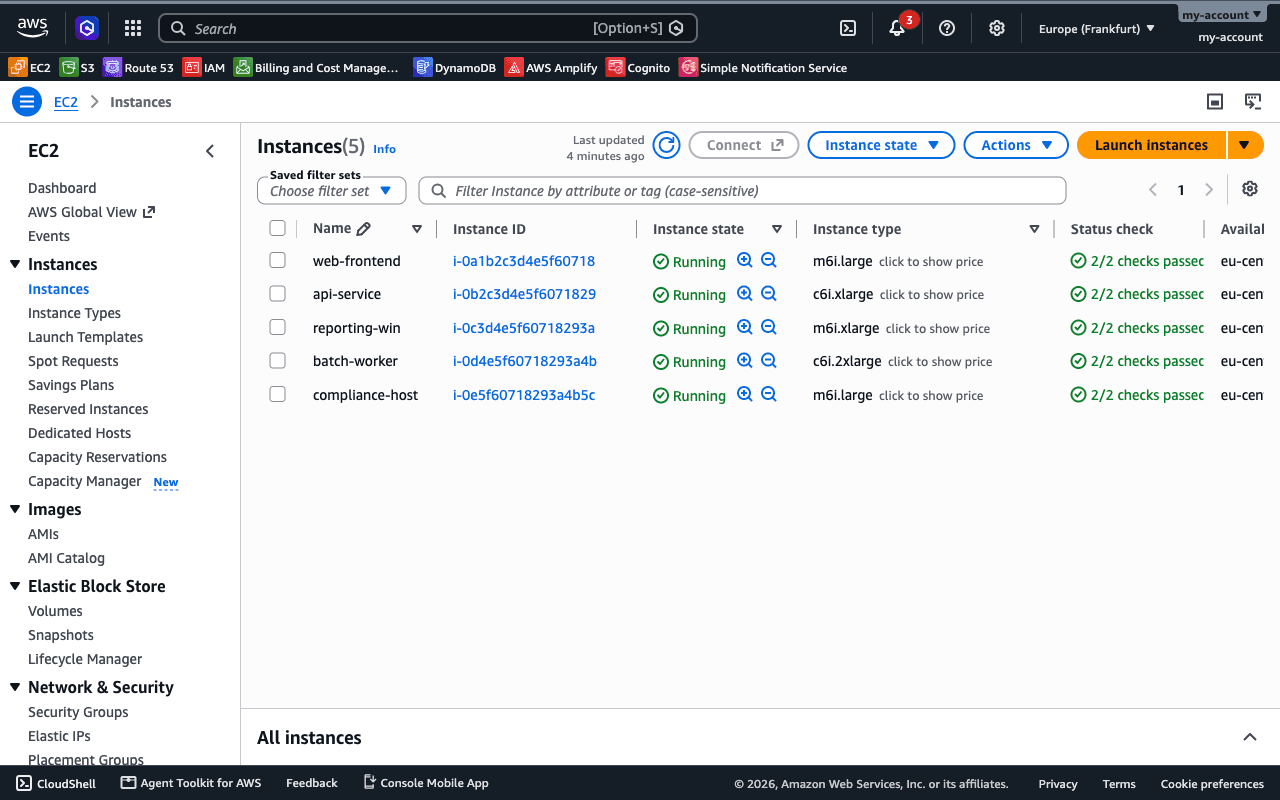Zoom-in filter for batch-worker state

click(x=744, y=360)
